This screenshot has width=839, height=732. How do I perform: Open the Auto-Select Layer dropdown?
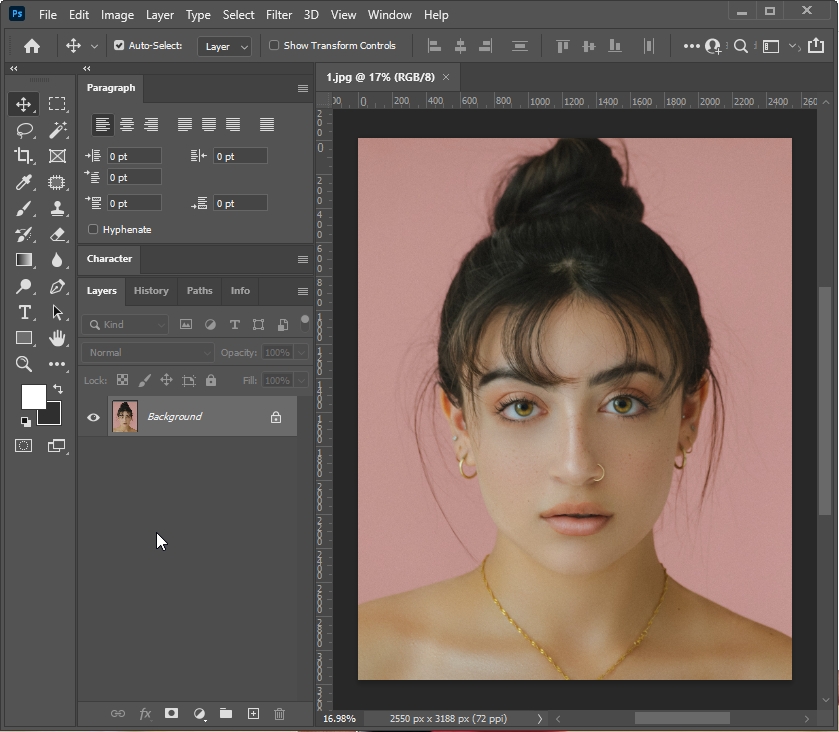coord(224,46)
